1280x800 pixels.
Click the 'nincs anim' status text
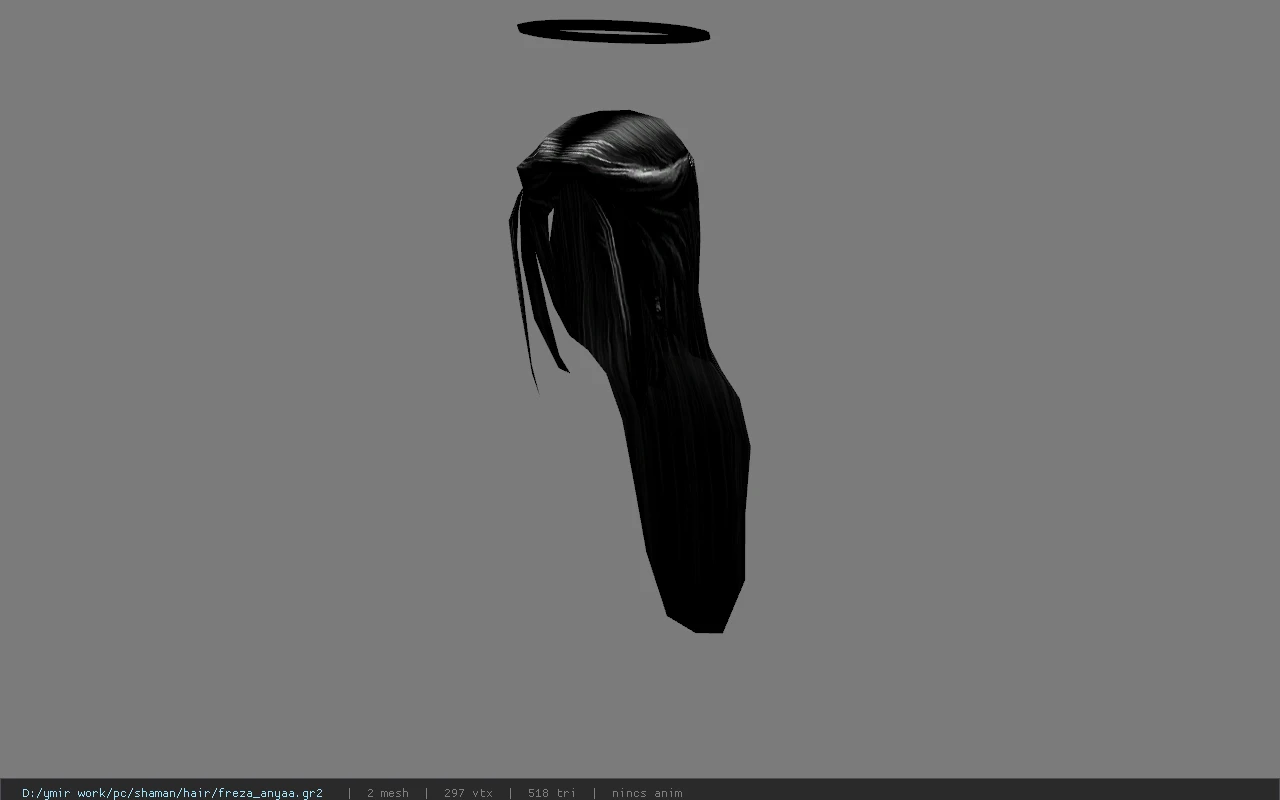click(x=647, y=793)
